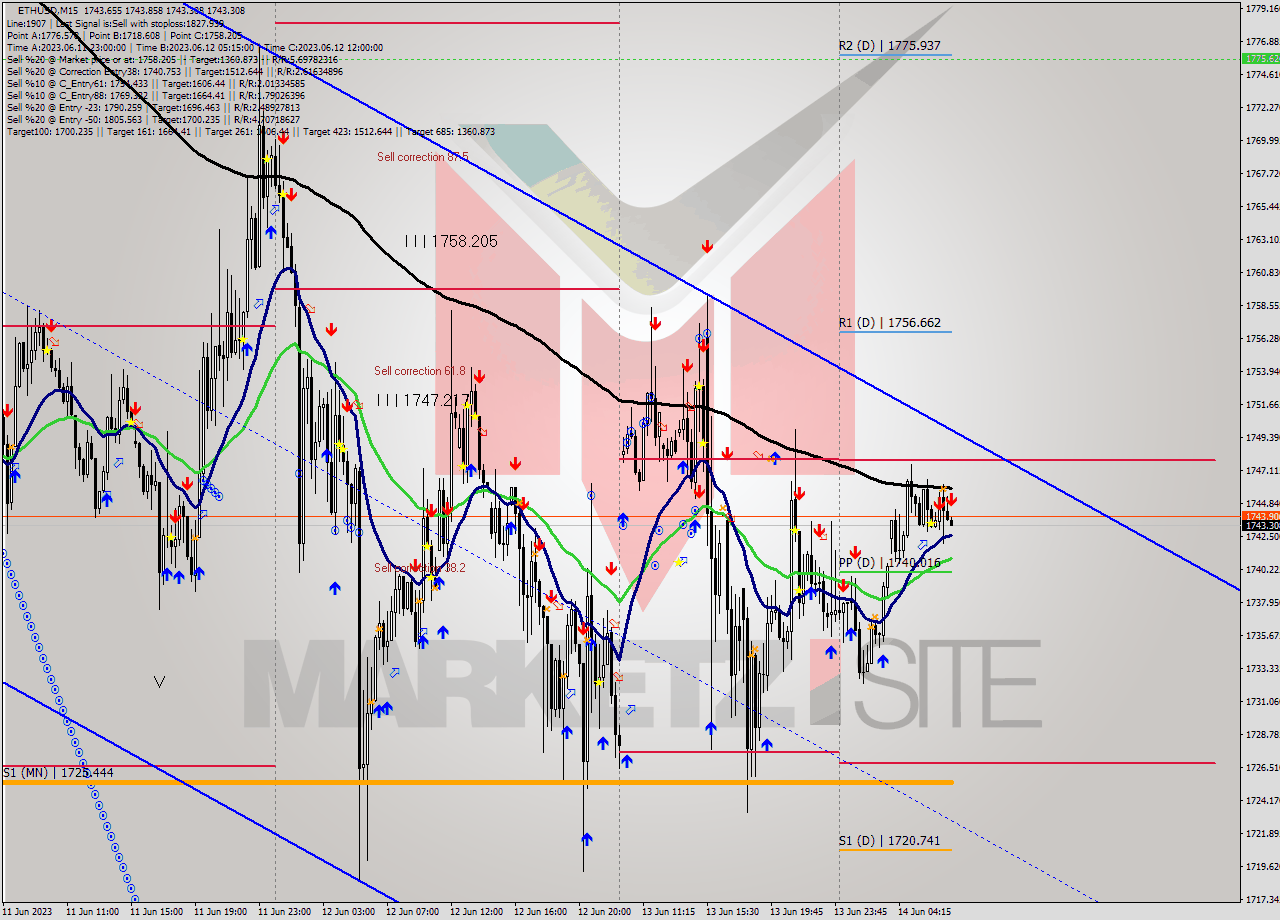This screenshot has height=920, width=1280.
Task: Select the 'Sell %20 @ Entry -50' row
Action: tap(153, 119)
